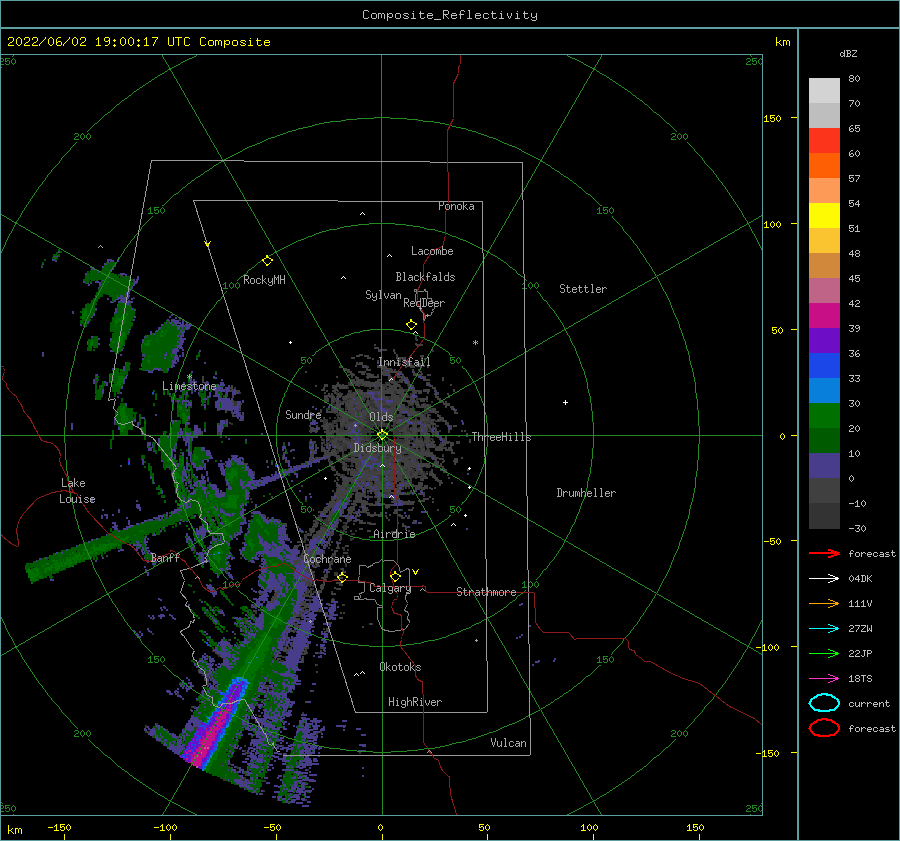Click the HighRiver city label
Screen dimensions: 900x841
point(415,702)
